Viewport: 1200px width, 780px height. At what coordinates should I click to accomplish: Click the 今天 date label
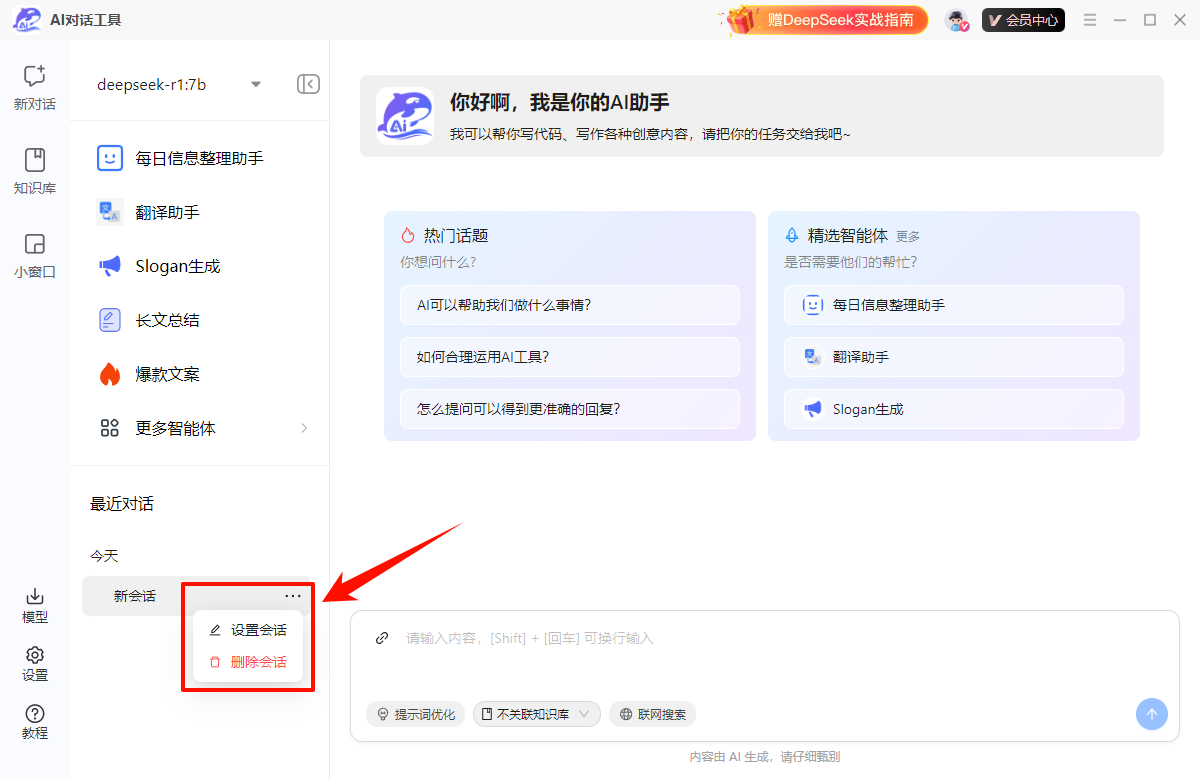[x=104, y=556]
